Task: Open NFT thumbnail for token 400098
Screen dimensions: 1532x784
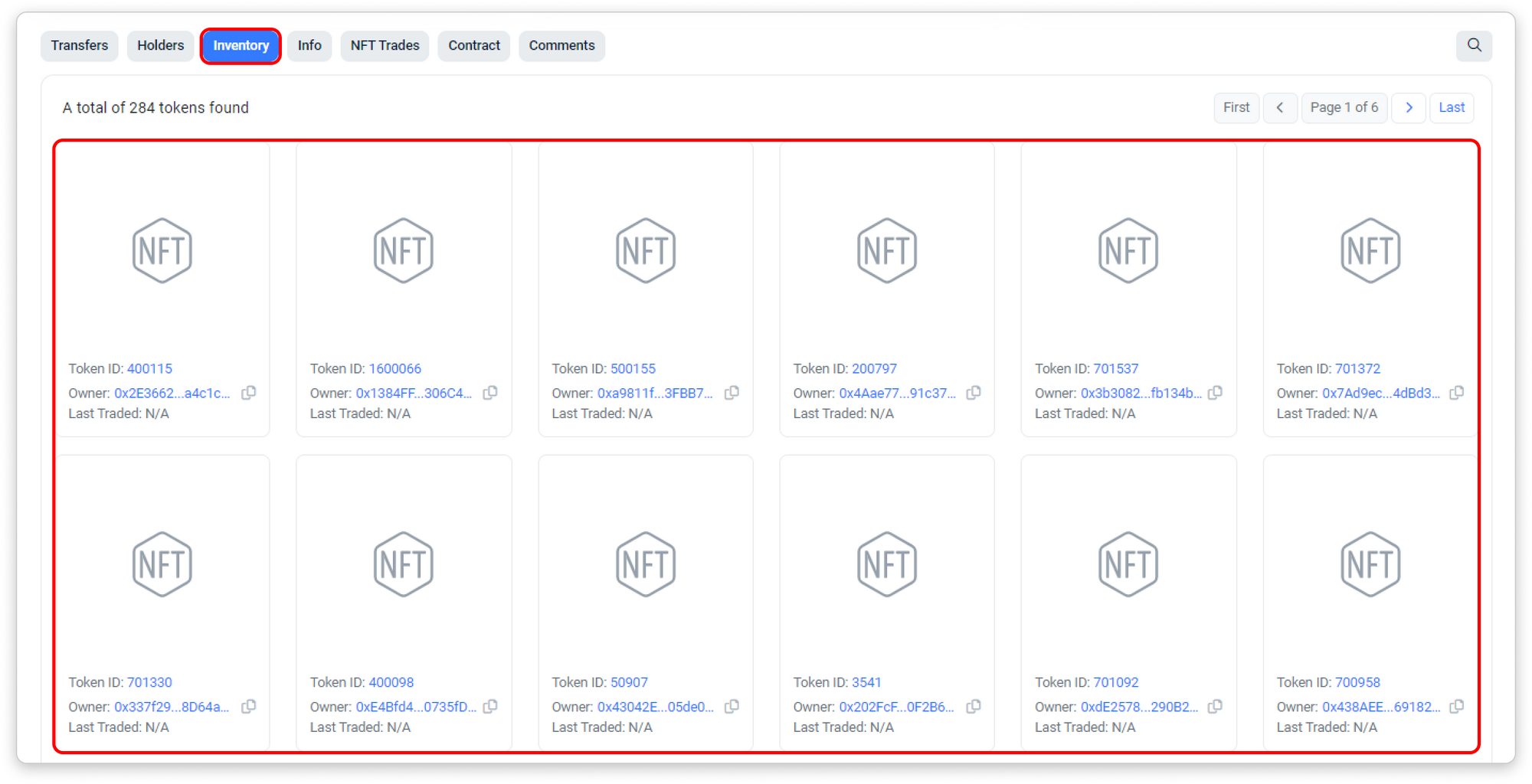Action: click(404, 564)
